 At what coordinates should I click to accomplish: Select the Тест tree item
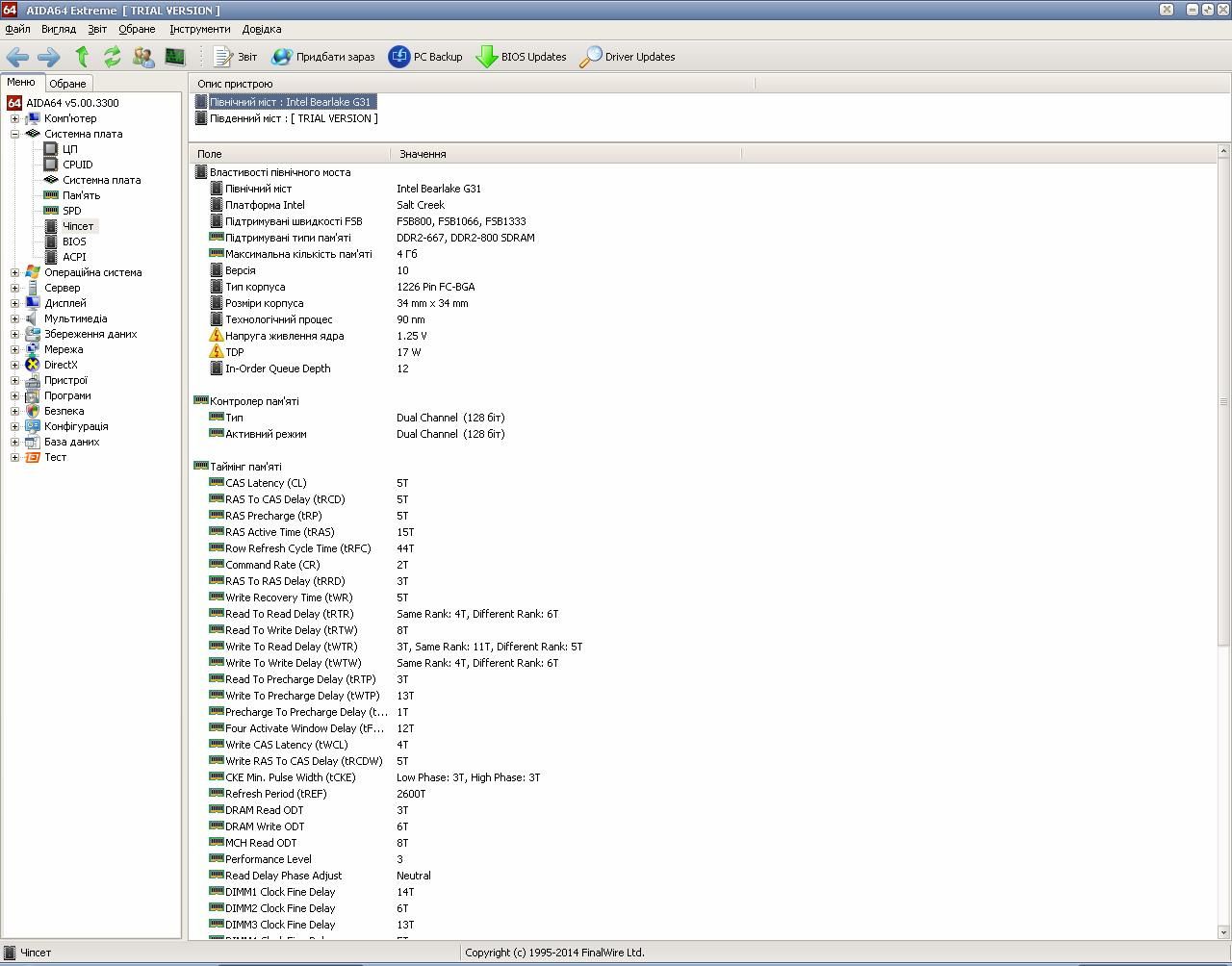55,457
